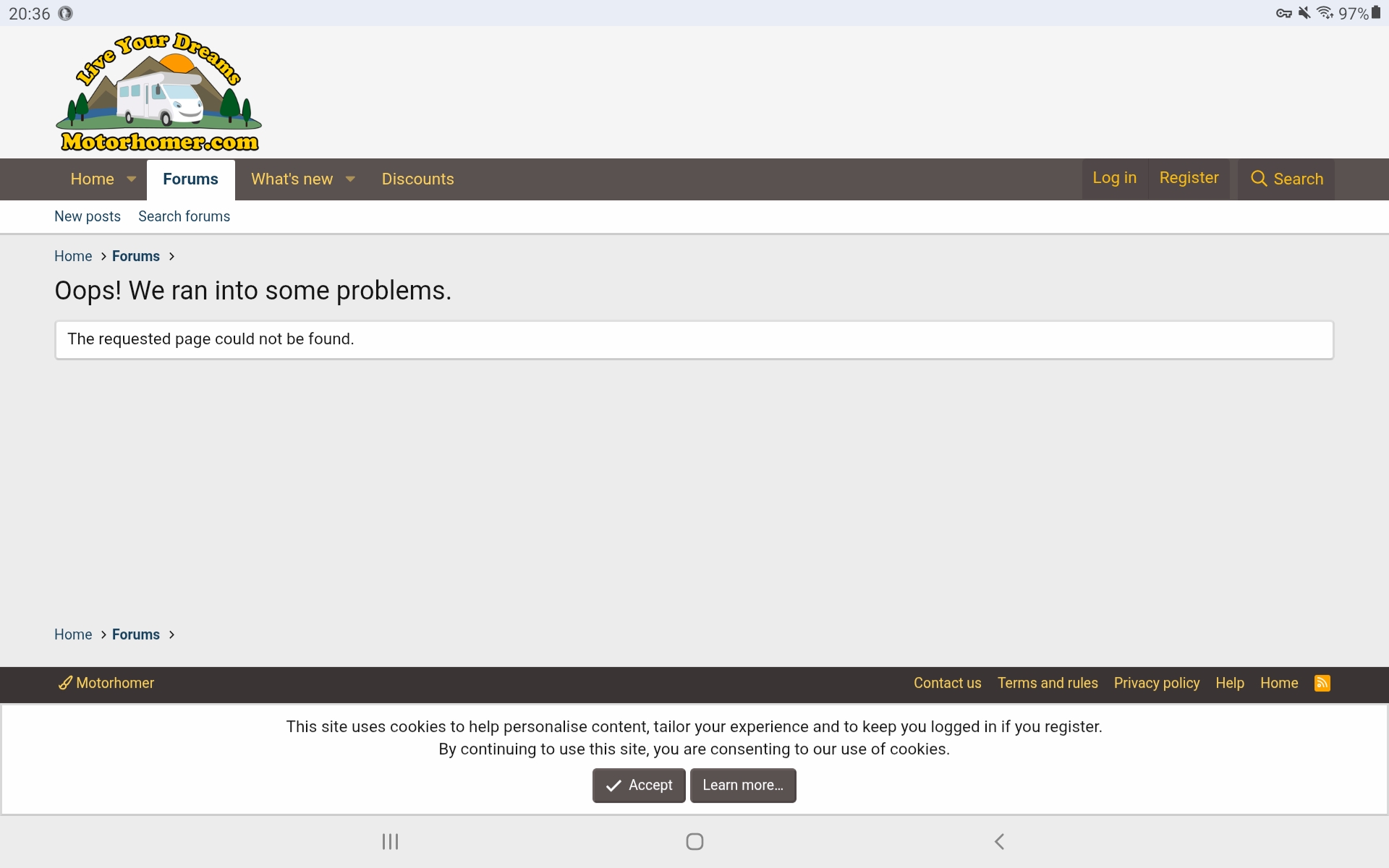
Task: Click Learn more about cookies
Action: click(742, 785)
